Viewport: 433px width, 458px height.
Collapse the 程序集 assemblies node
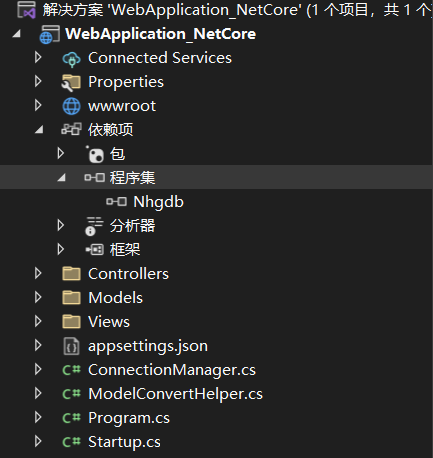click(x=61, y=178)
